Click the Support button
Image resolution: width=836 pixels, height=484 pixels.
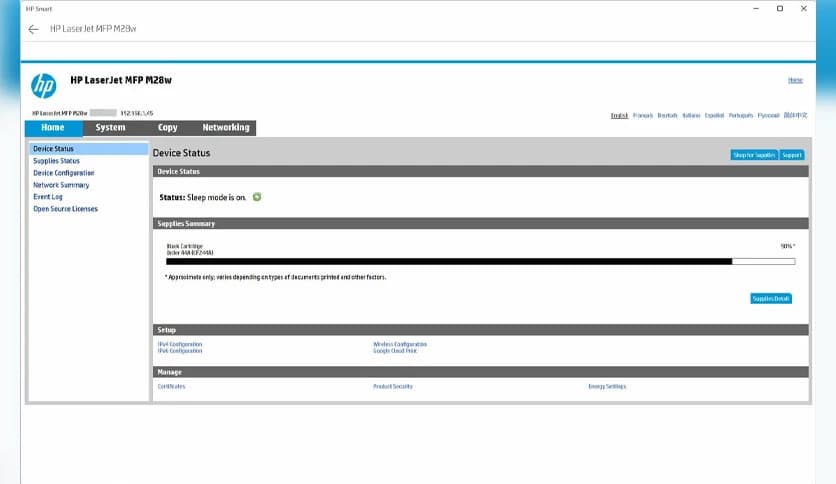coord(792,155)
